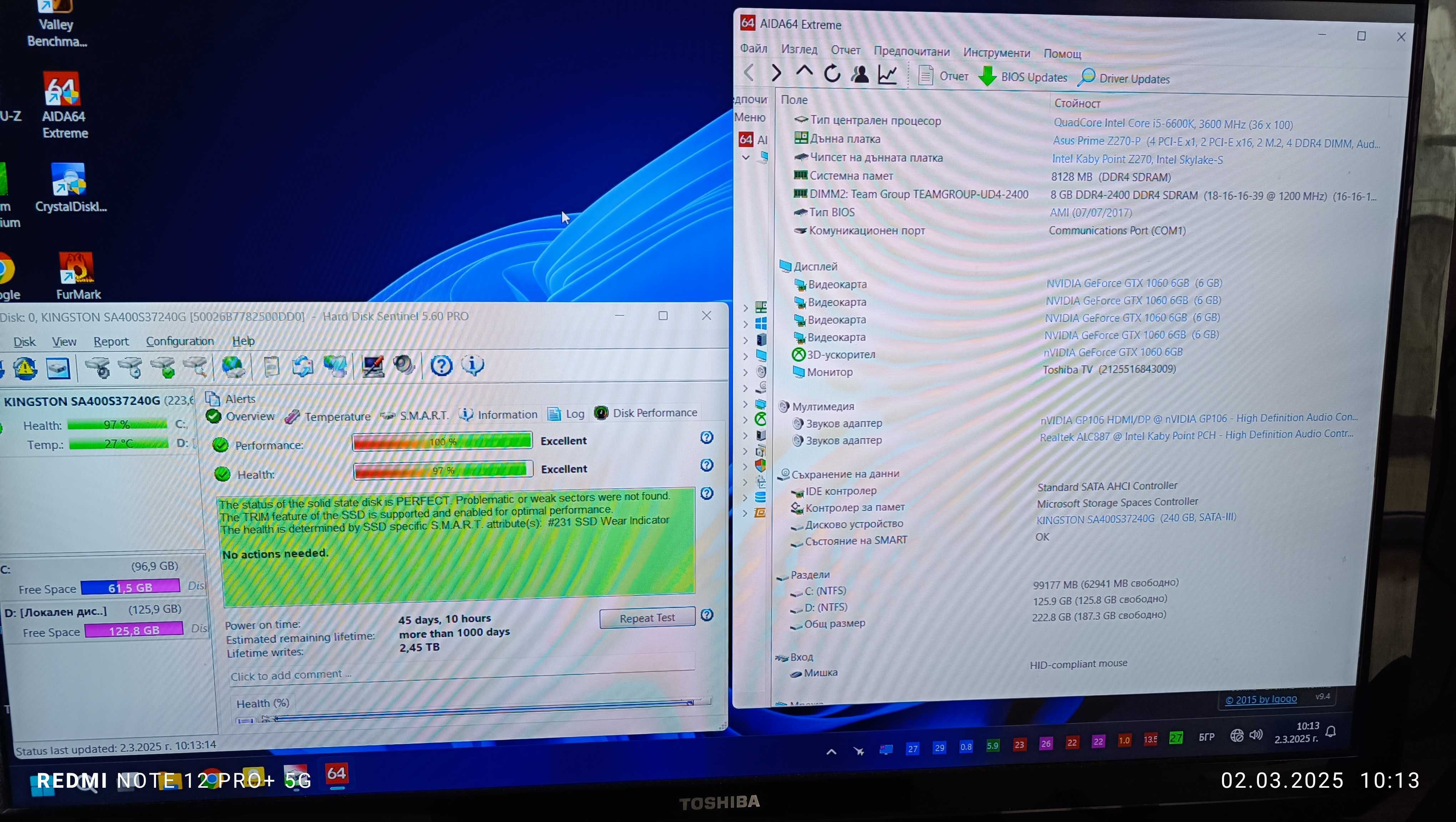
Task: Open the FurMark desktop shortcut
Action: (77, 276)
